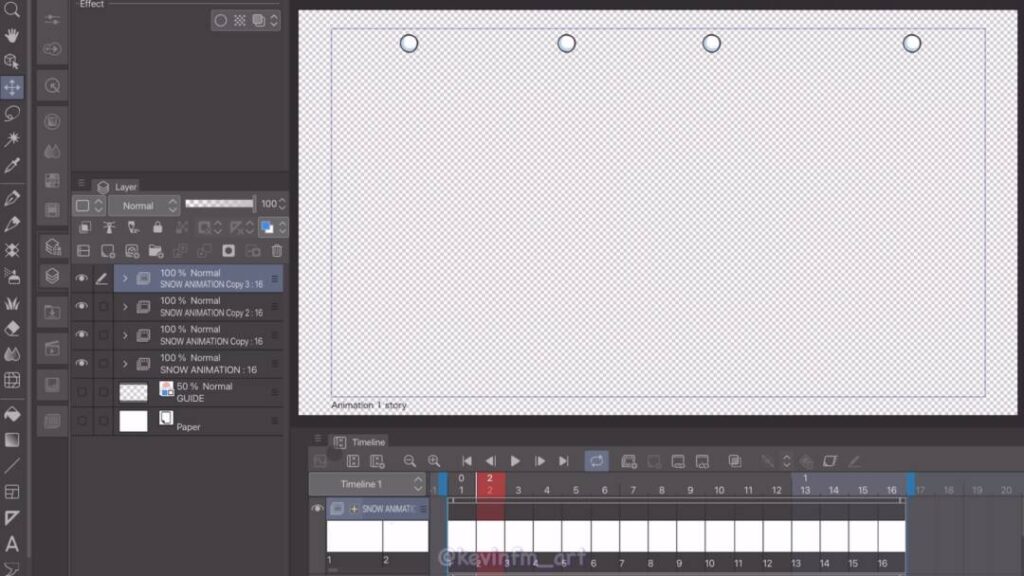
Task: Go to the last frame
Action: [x=564, y=462]
